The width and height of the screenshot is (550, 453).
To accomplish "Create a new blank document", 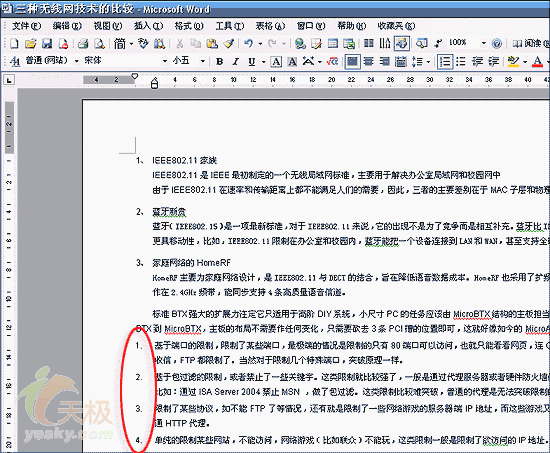I will (14, 44).
